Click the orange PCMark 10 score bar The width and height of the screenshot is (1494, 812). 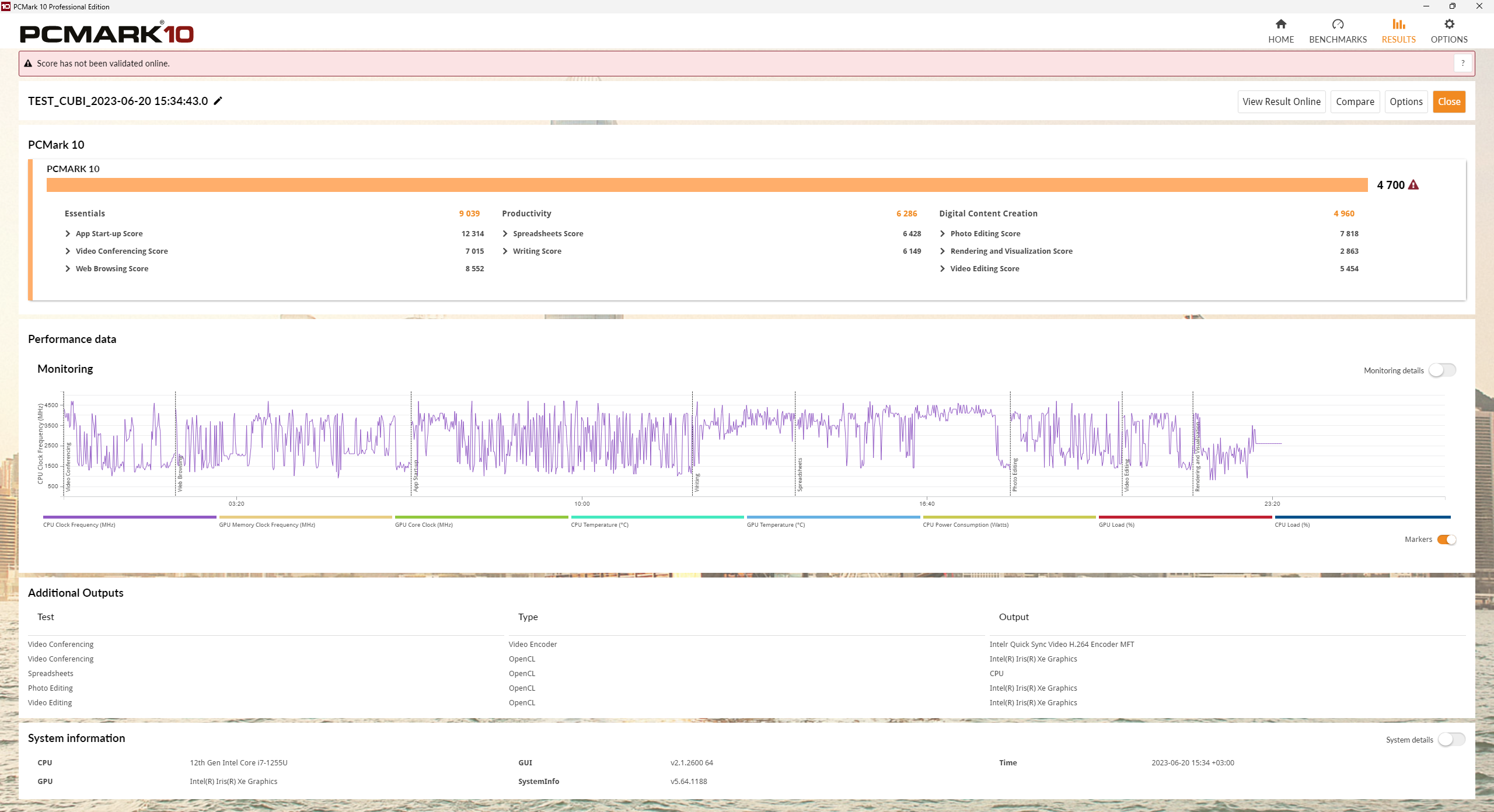[x=707, y=185]
